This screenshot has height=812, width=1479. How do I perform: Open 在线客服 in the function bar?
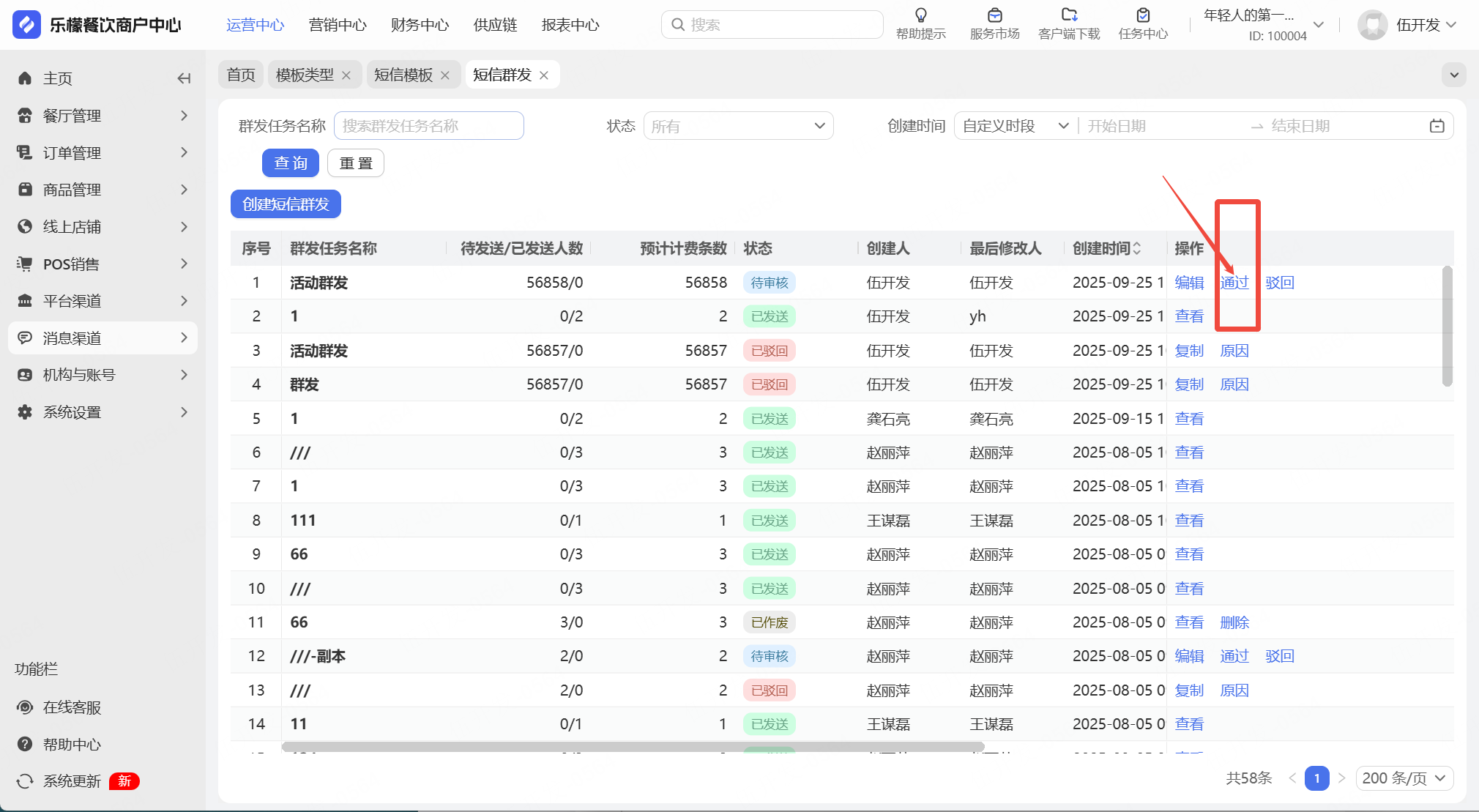[72, 707]
